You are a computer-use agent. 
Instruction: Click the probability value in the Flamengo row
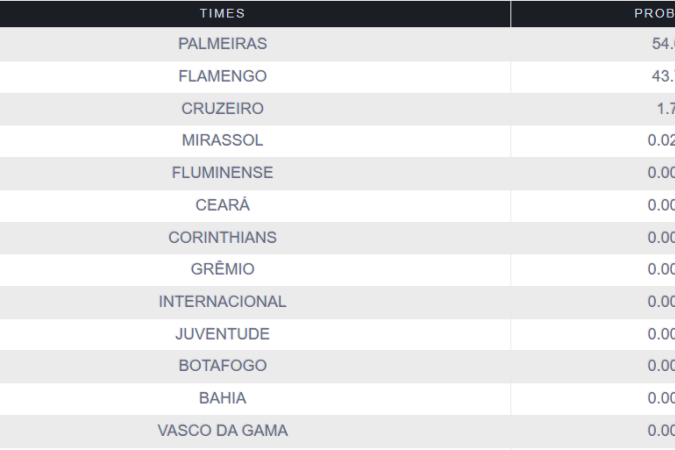click(x=662, y=76)
